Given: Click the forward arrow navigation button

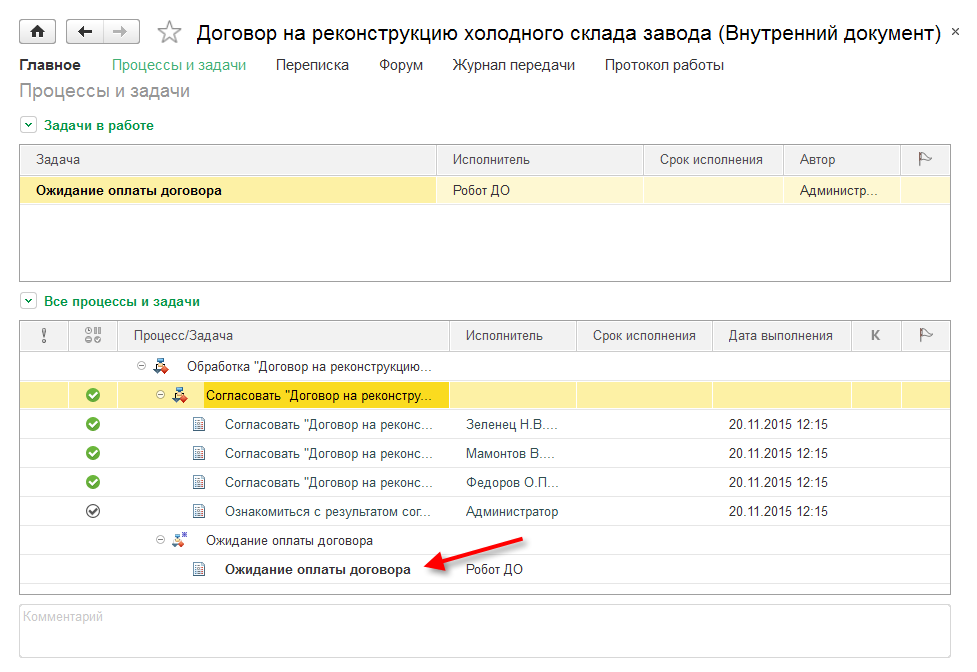Looking at the screenshot, I should coord(121,32).
